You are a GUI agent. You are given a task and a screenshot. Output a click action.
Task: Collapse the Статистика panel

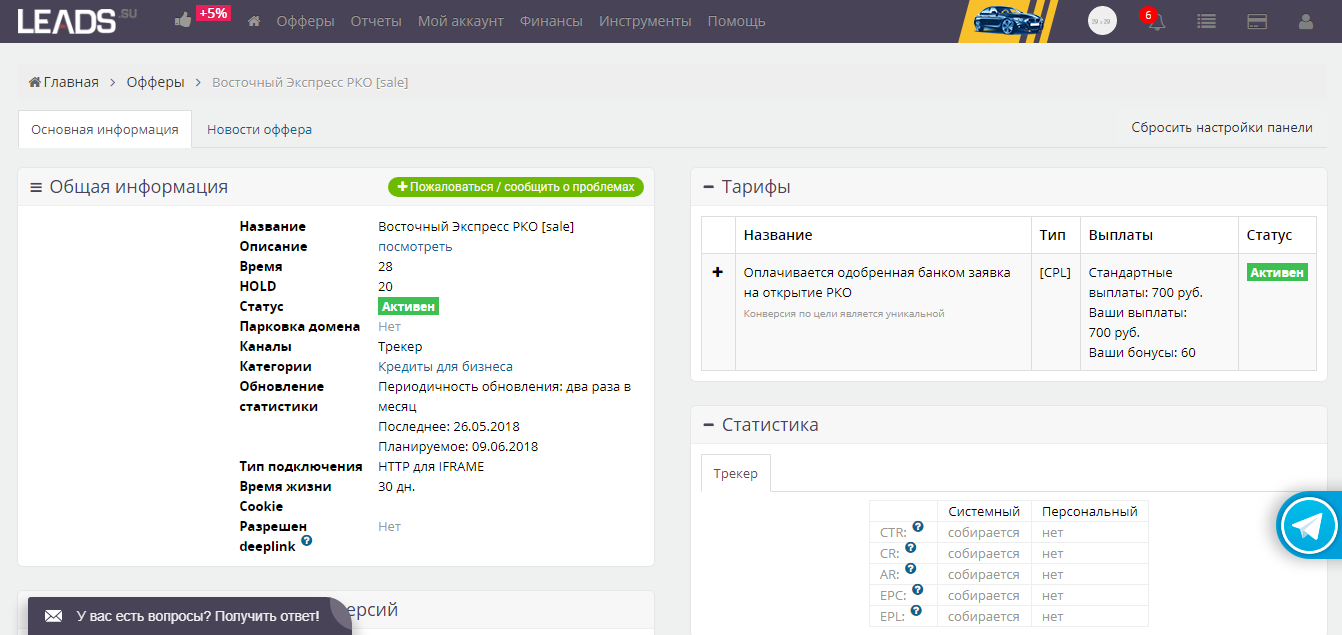tap(708, 425)
